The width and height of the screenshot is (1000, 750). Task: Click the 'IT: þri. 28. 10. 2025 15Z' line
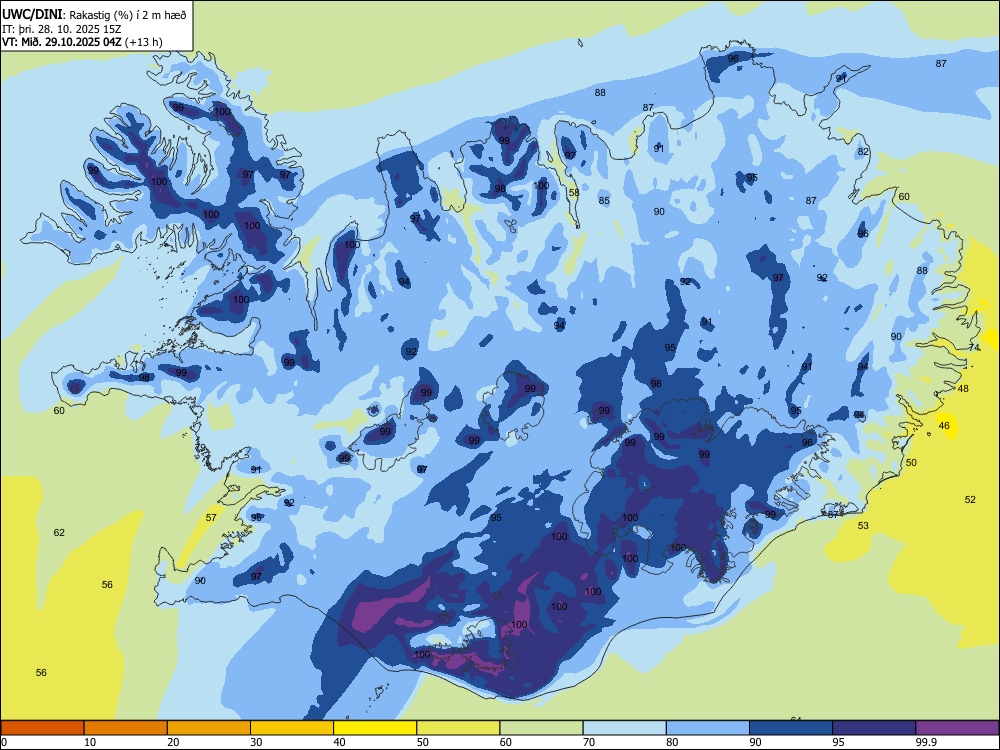pos(61,29)
